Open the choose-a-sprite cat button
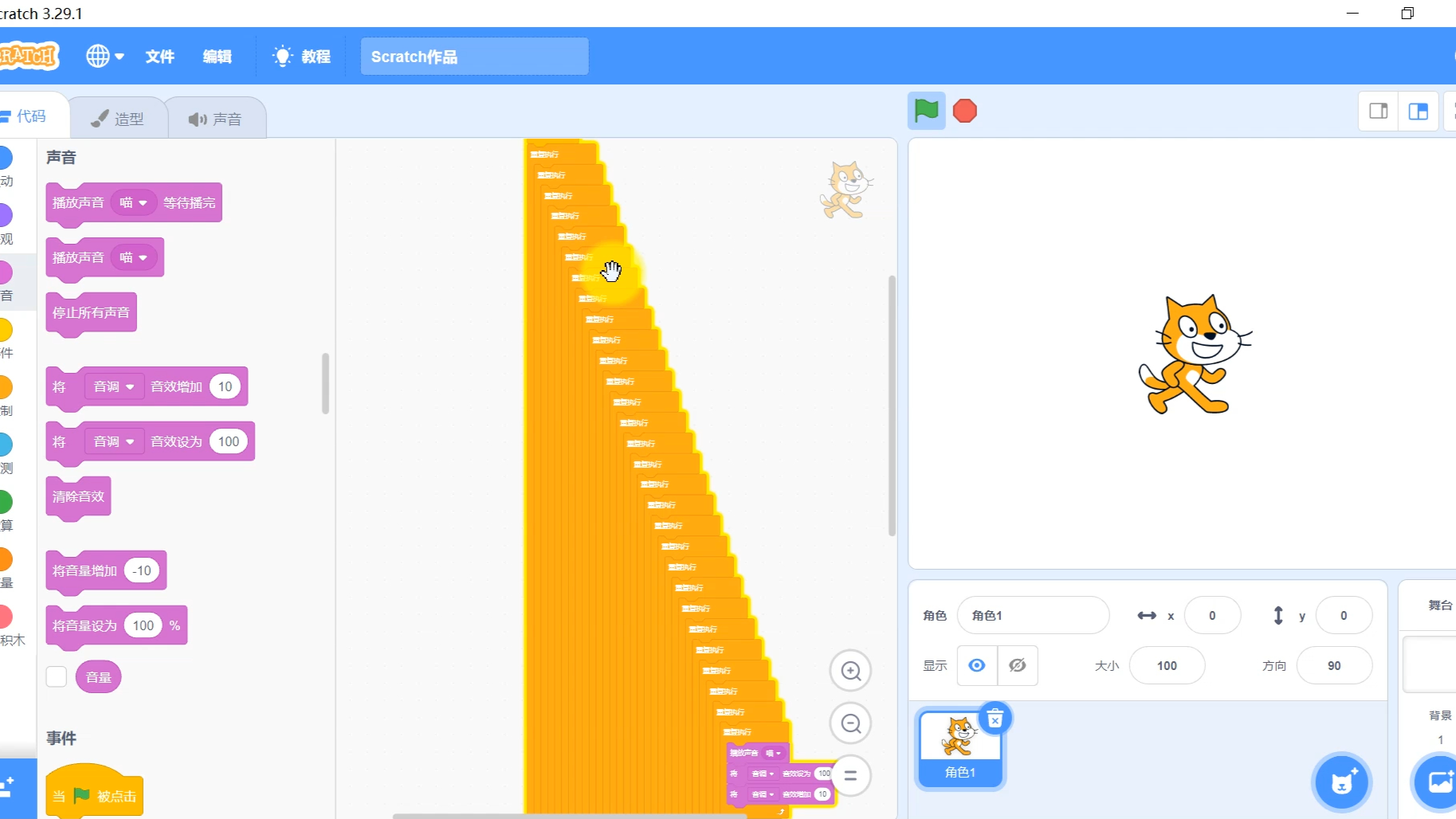 point(1342,782)
